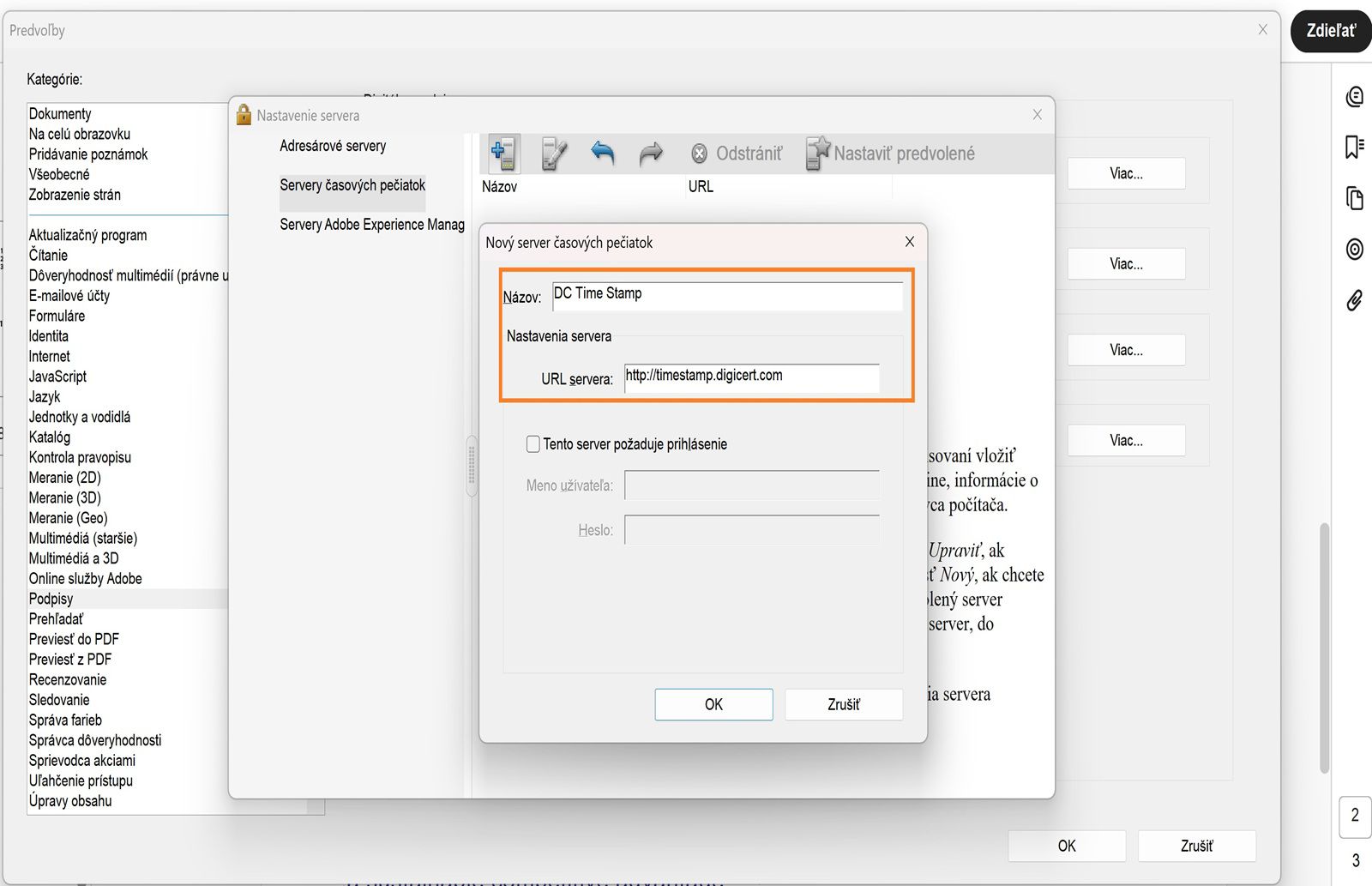Select Recenzovanie category

coord(68,680)
